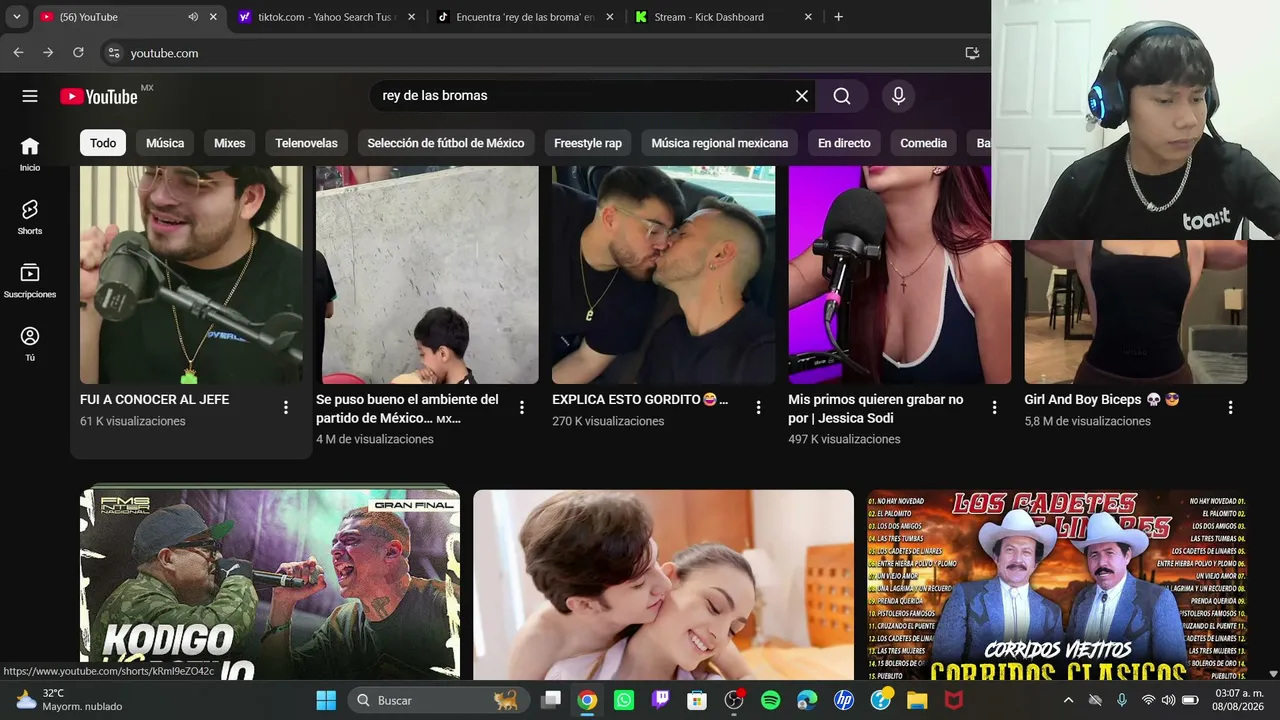Open the boy at Mexico match short thumbnail
This screenshot has width=1280, height=720.
tap(427, 275)
